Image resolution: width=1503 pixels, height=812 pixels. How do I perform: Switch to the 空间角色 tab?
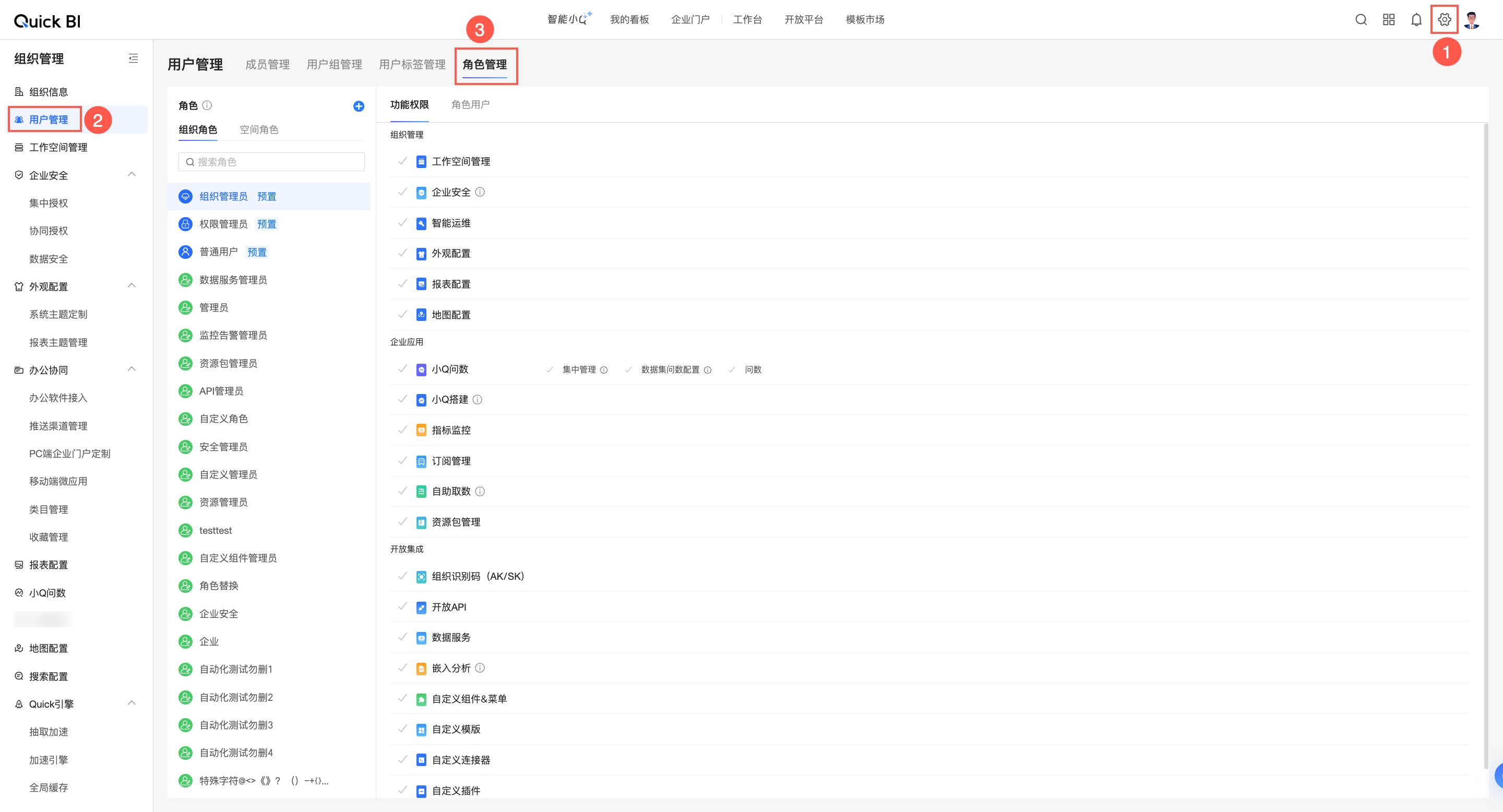pyautogui.click(x=259, y=129)
